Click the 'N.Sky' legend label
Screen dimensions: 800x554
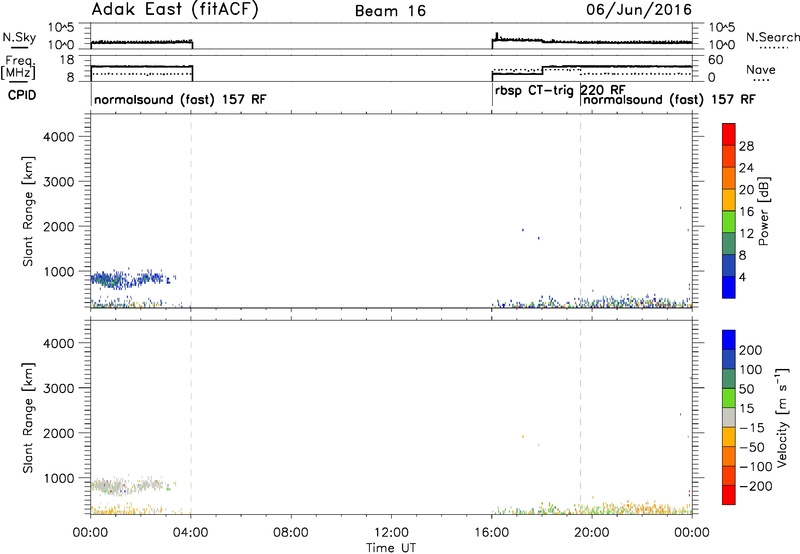pos(19,37)
